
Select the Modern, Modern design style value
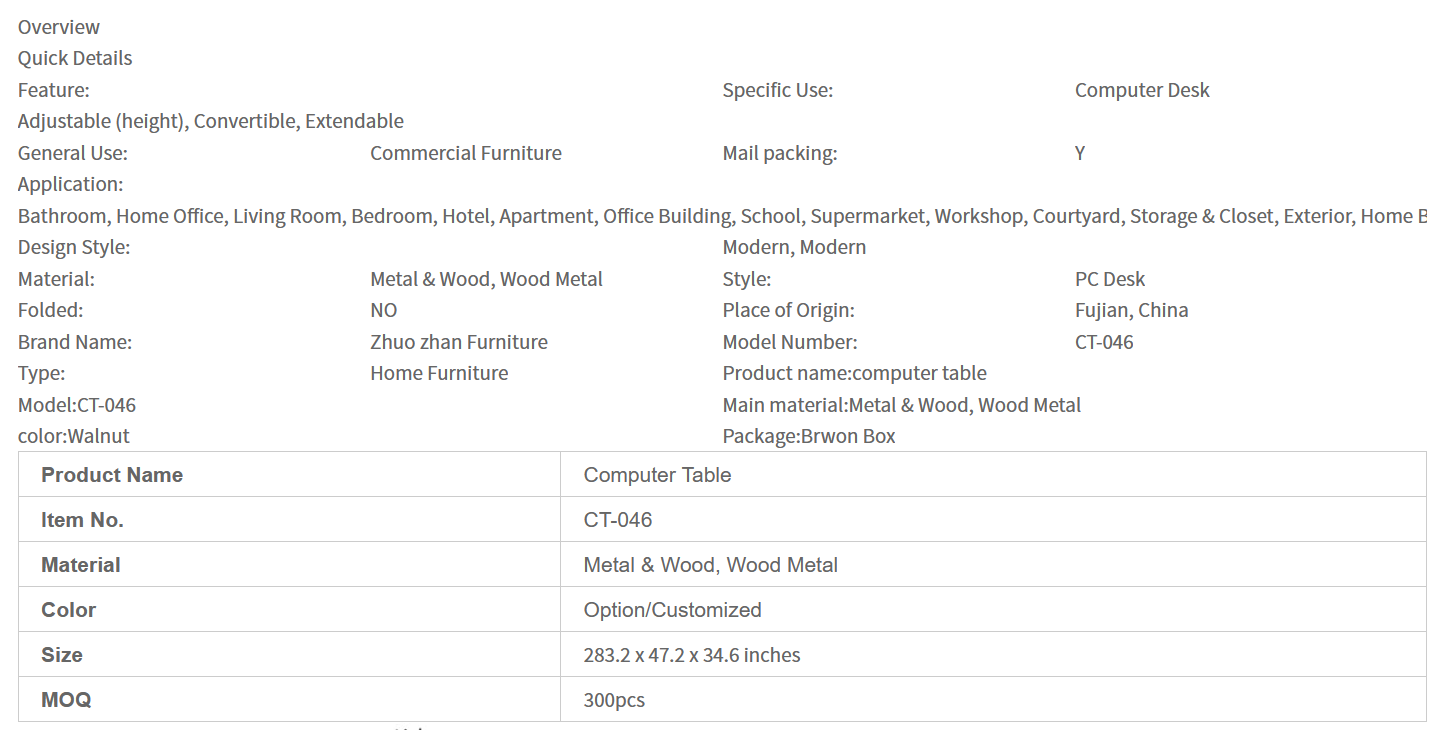[794, 247]
